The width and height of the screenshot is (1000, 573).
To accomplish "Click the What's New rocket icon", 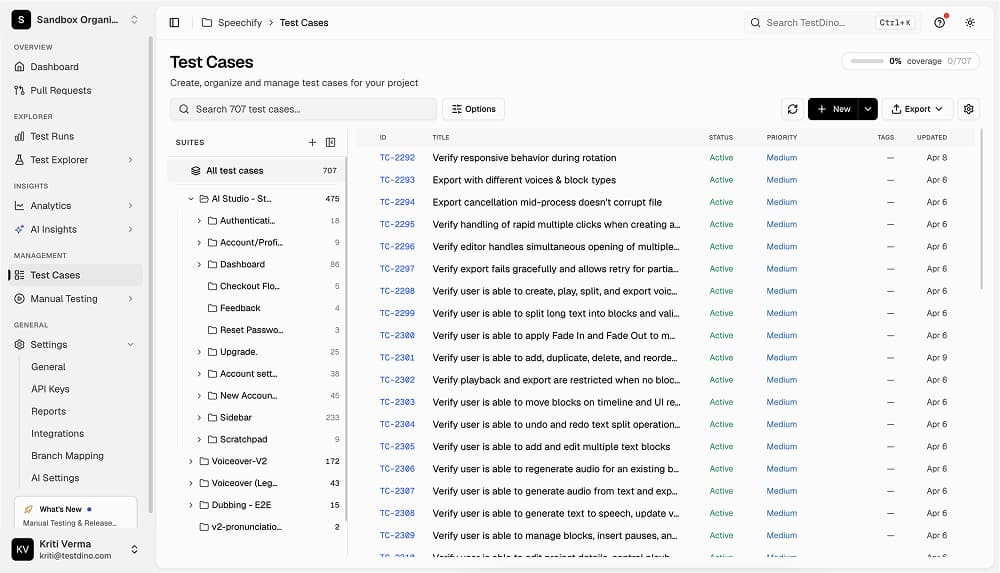I will pyautogui.click(x=28, y=509).
